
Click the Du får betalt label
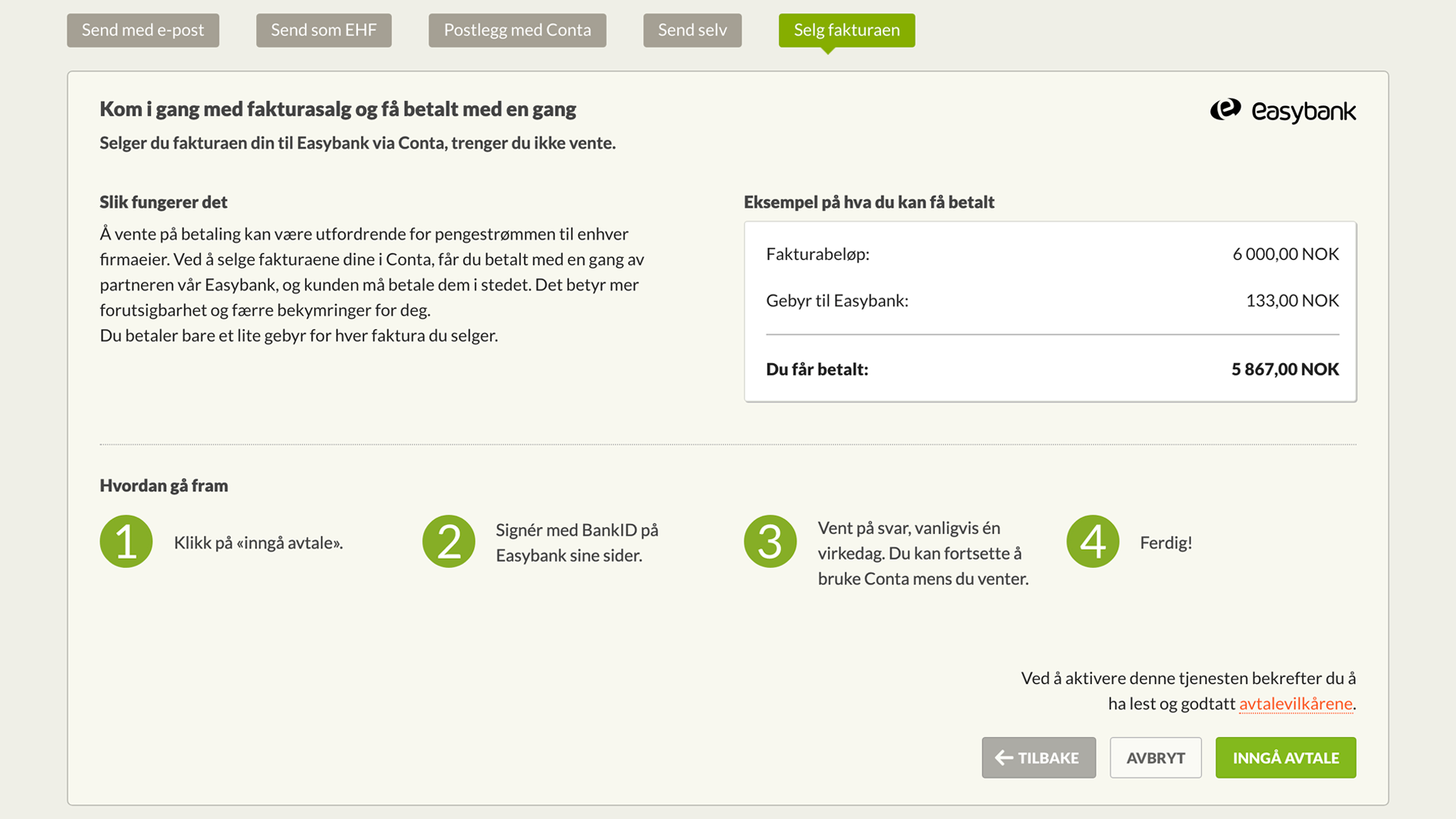point(817,369)
